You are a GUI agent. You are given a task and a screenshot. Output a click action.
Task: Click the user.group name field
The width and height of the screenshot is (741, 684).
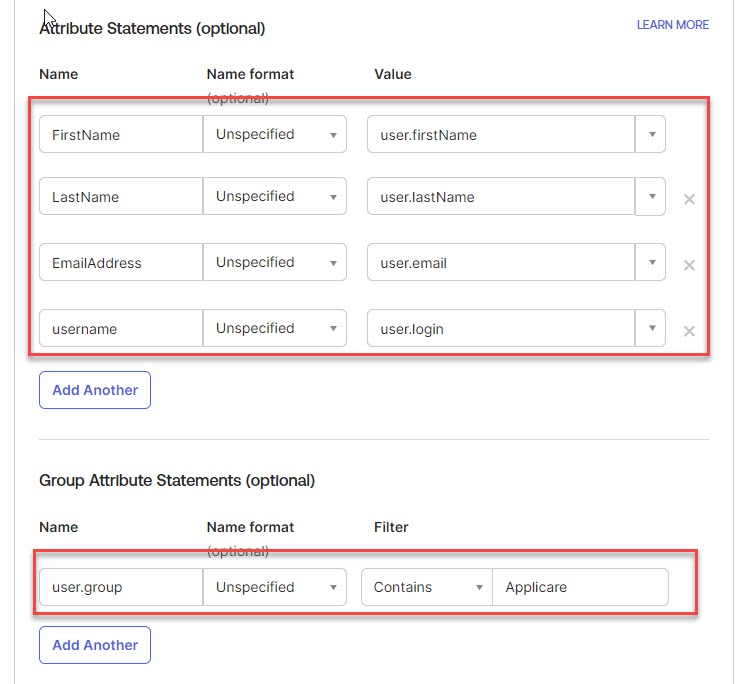coord(120,587)
